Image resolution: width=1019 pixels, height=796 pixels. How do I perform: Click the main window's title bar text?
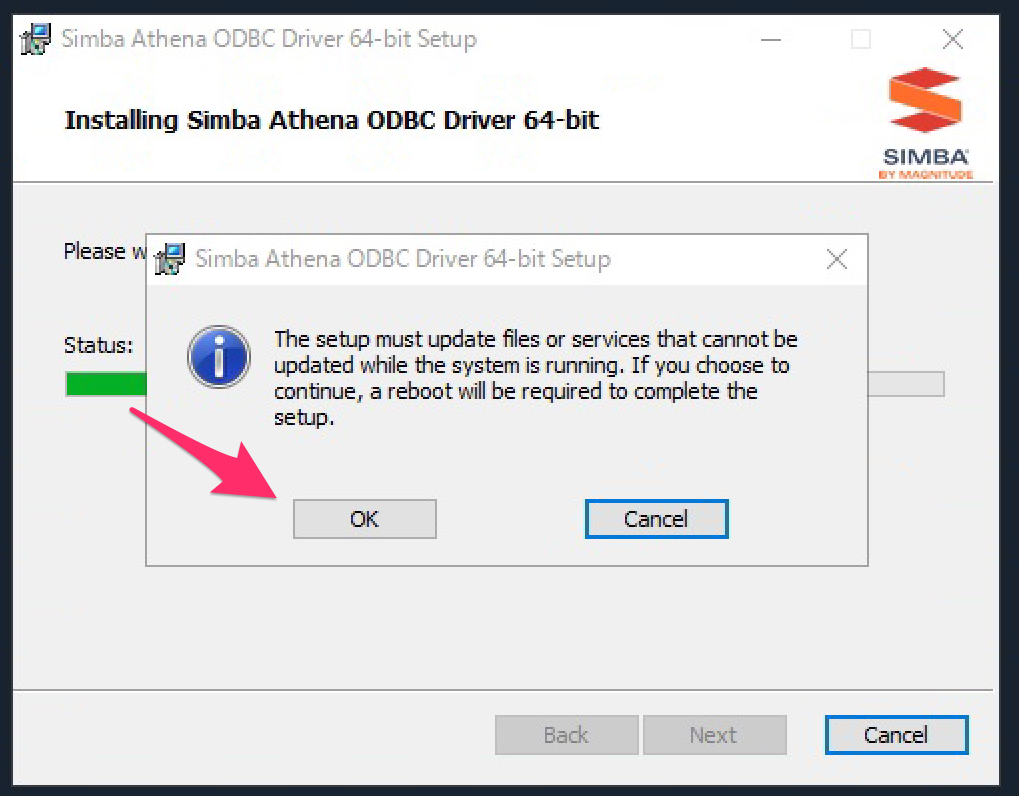(x=269, y=40)
